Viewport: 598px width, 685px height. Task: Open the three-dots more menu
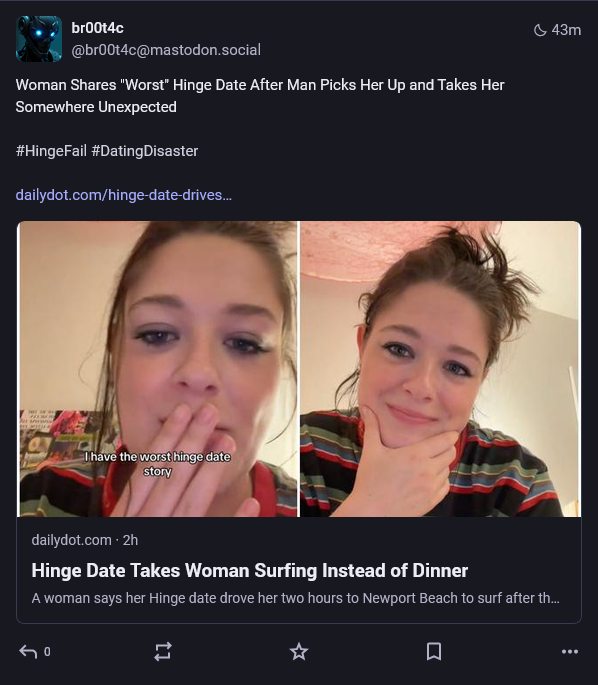coord(570,651)
